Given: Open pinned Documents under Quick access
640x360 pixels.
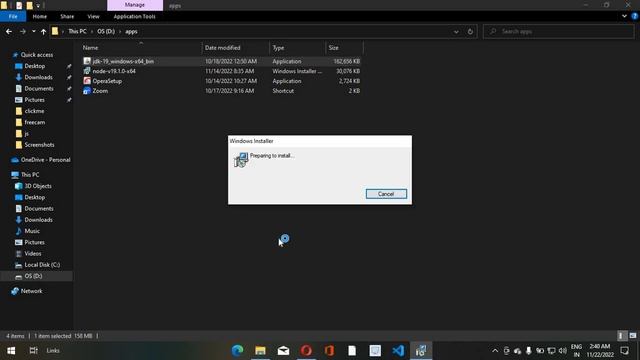Looking at the screenshot, I should tap(39, 89).
